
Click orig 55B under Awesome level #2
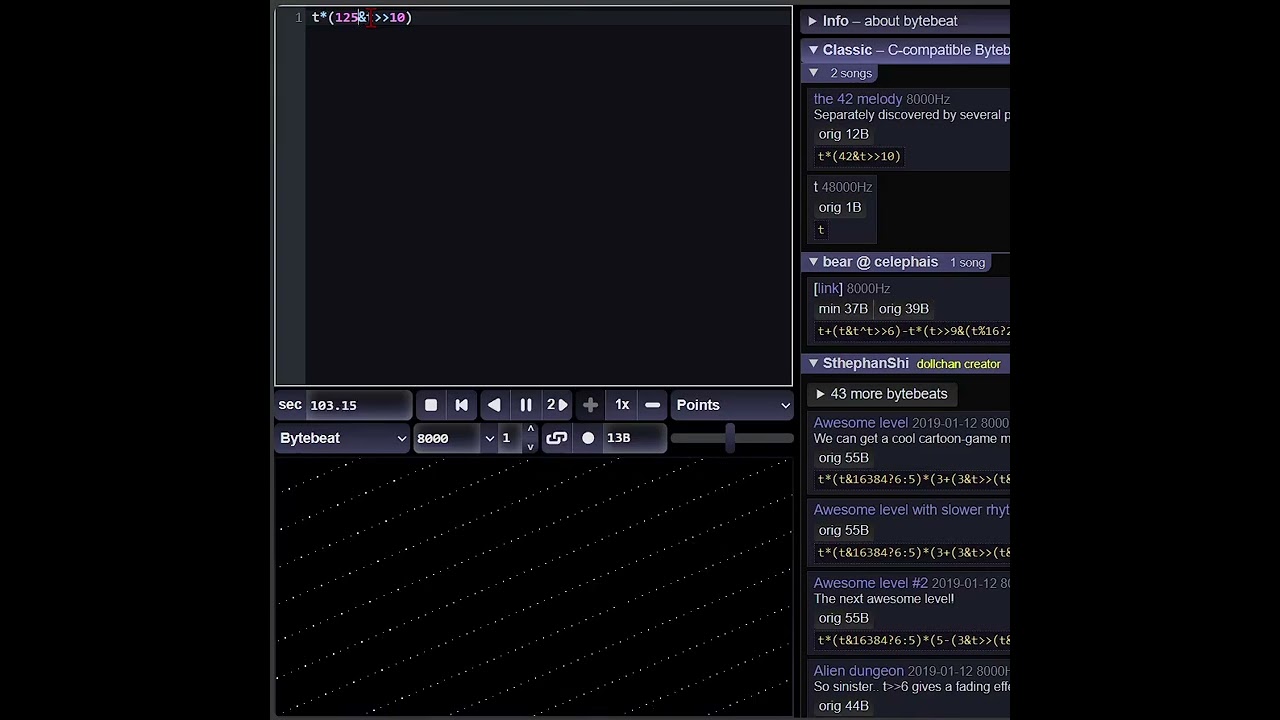844,618
